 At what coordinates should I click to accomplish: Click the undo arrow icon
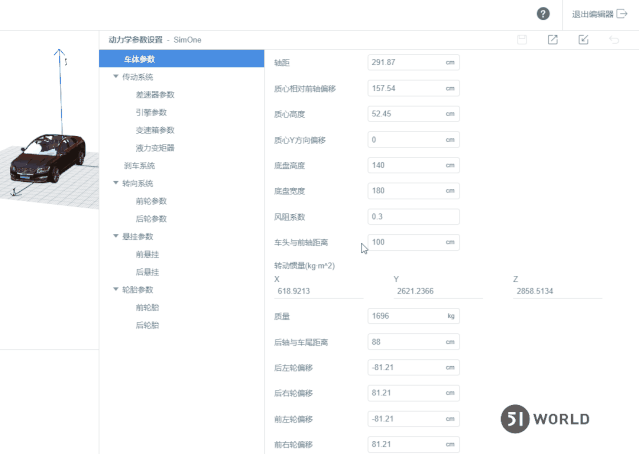pyautogui.click(x=614, y=40)
